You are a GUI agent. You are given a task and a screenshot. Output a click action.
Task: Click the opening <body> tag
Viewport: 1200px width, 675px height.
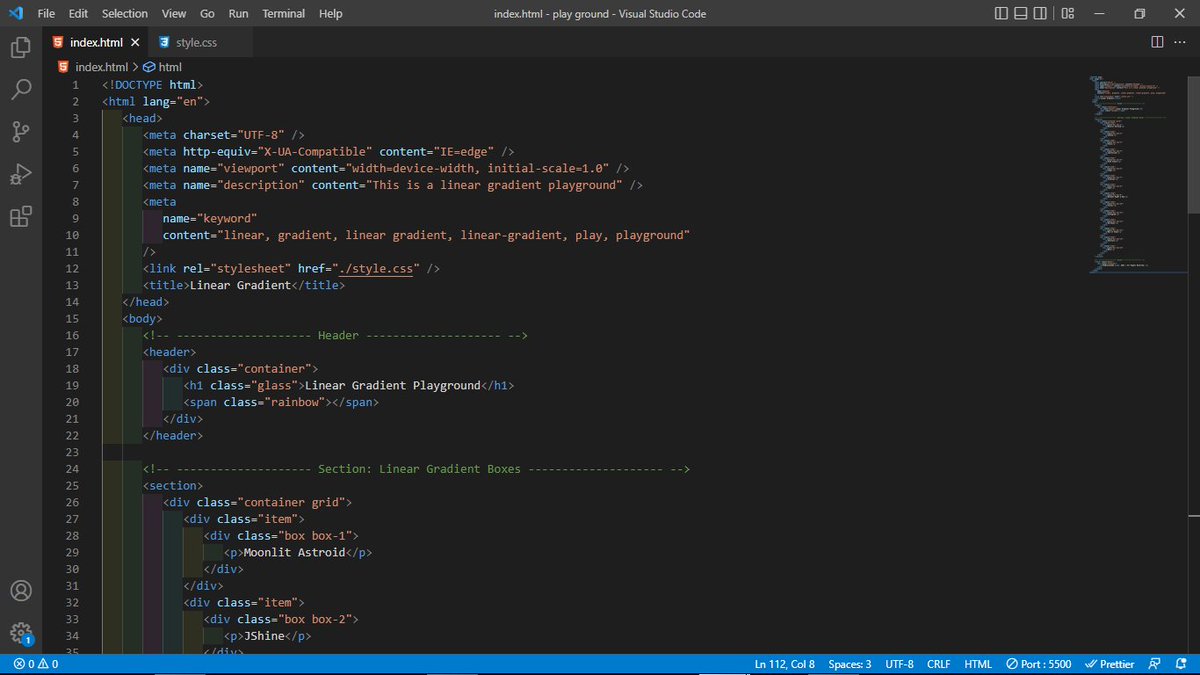point(143,318)
